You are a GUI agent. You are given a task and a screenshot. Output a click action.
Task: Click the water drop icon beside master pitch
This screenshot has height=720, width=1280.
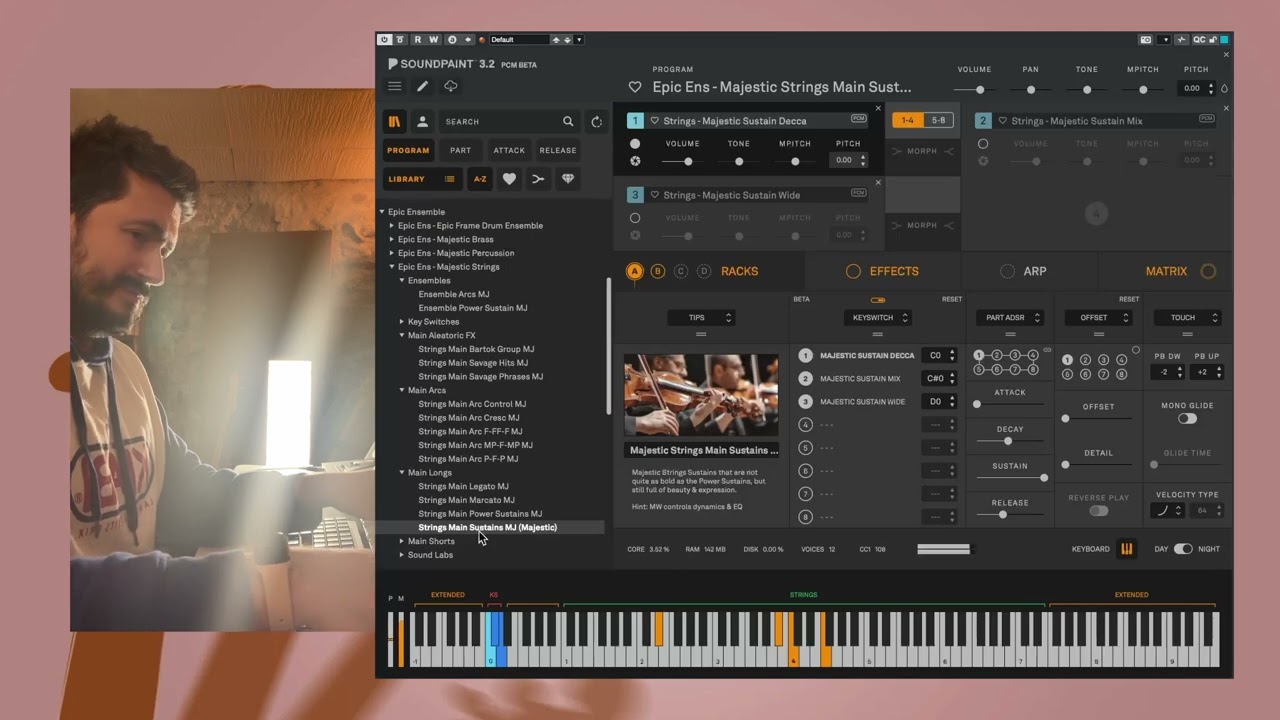point(1224,89)
